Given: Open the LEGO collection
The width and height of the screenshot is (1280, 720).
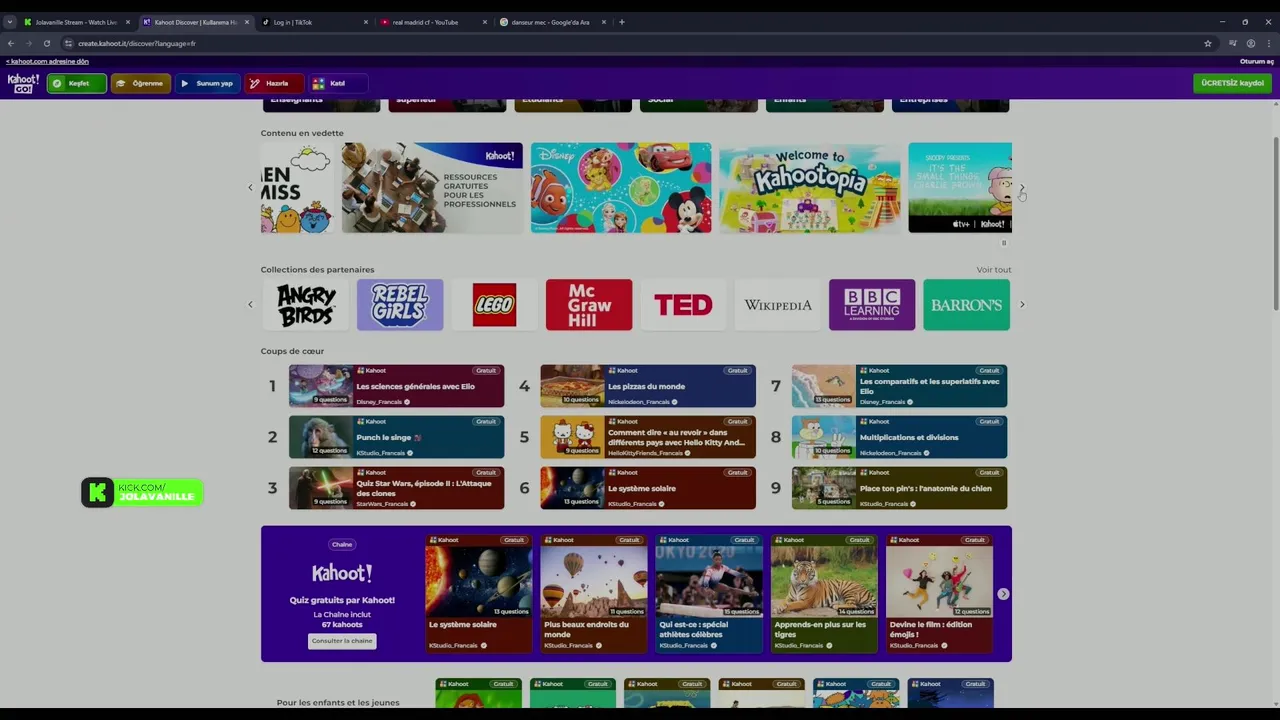Looking at the screenshot, I should pos(494,305).
